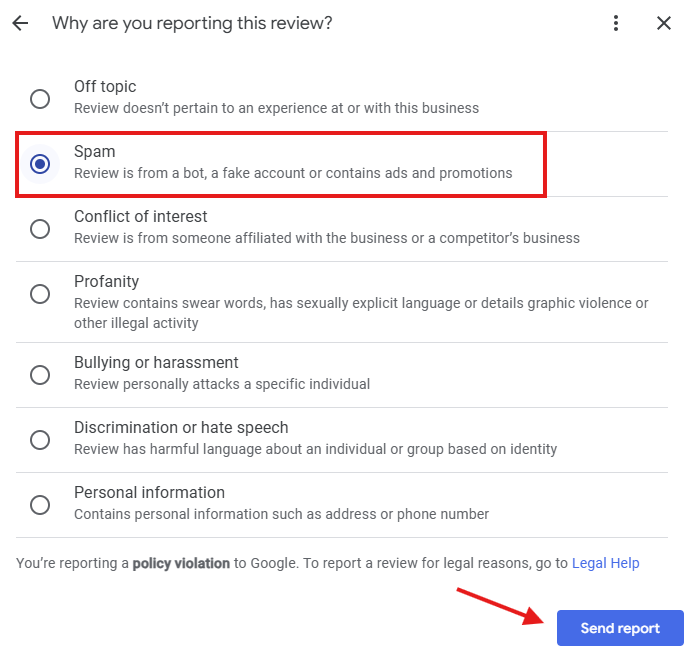
Task: Close the report review dialog
Action: click(x=664, y=23)
